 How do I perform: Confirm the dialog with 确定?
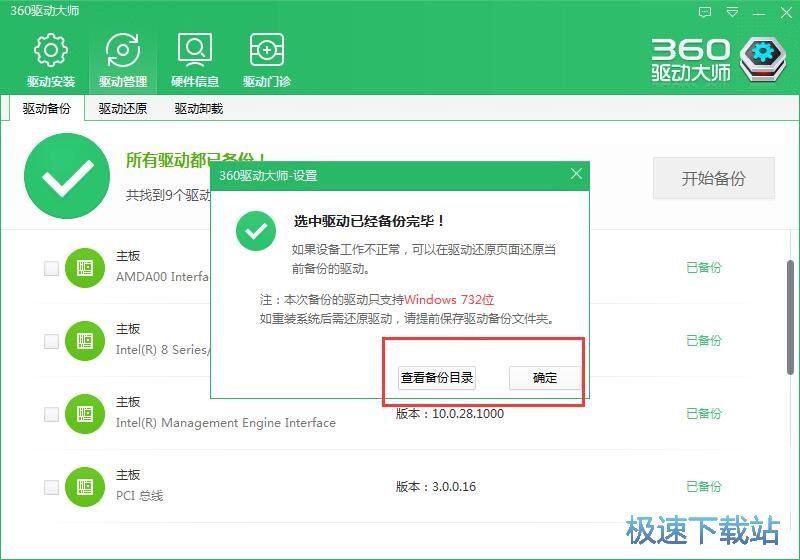tap(544, 378)
